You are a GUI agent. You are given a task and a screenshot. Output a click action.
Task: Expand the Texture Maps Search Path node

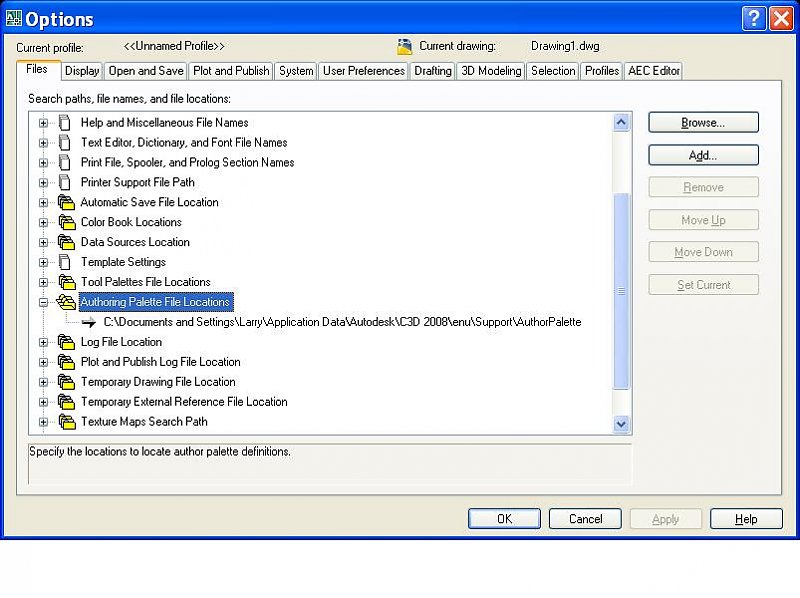pyautogui.click(x=43, y=422)
